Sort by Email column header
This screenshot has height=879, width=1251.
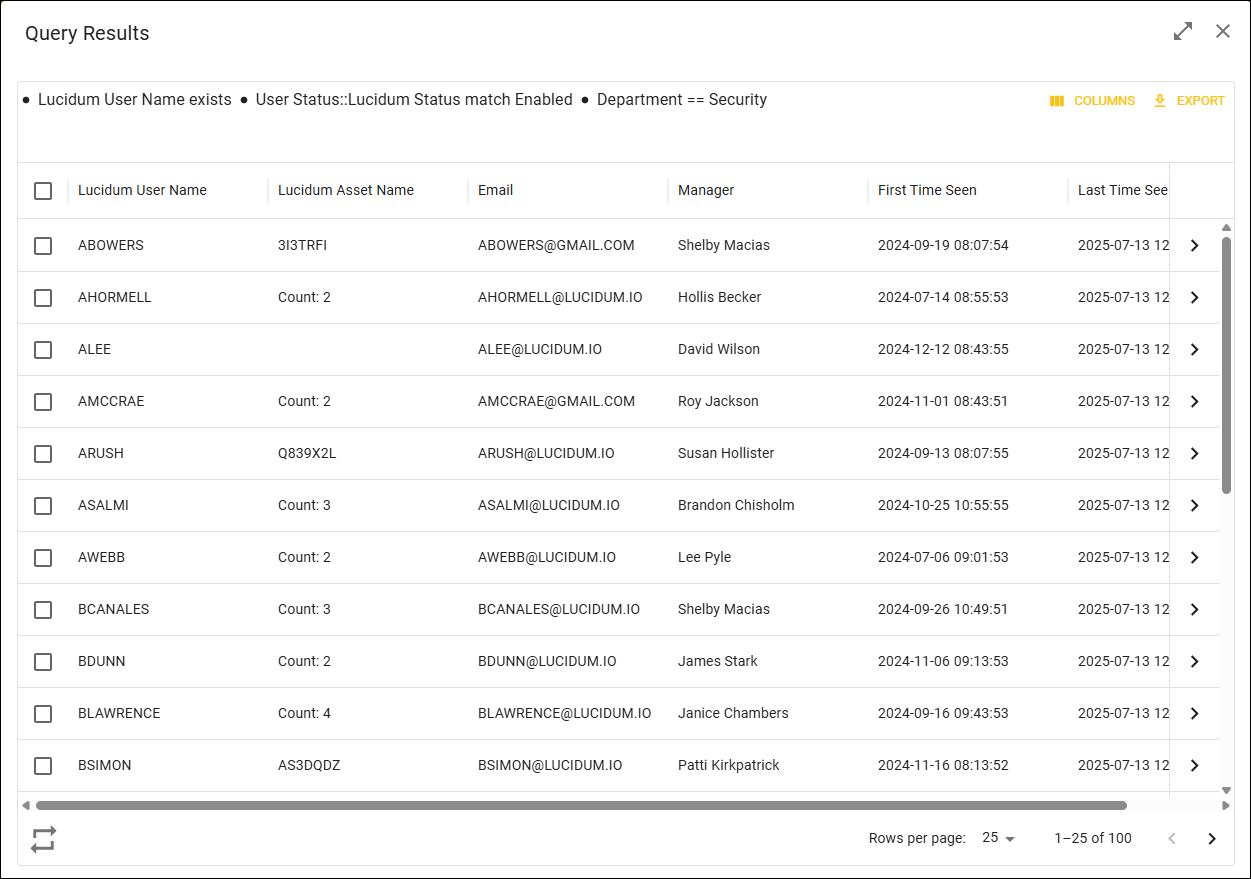(495, 190)
